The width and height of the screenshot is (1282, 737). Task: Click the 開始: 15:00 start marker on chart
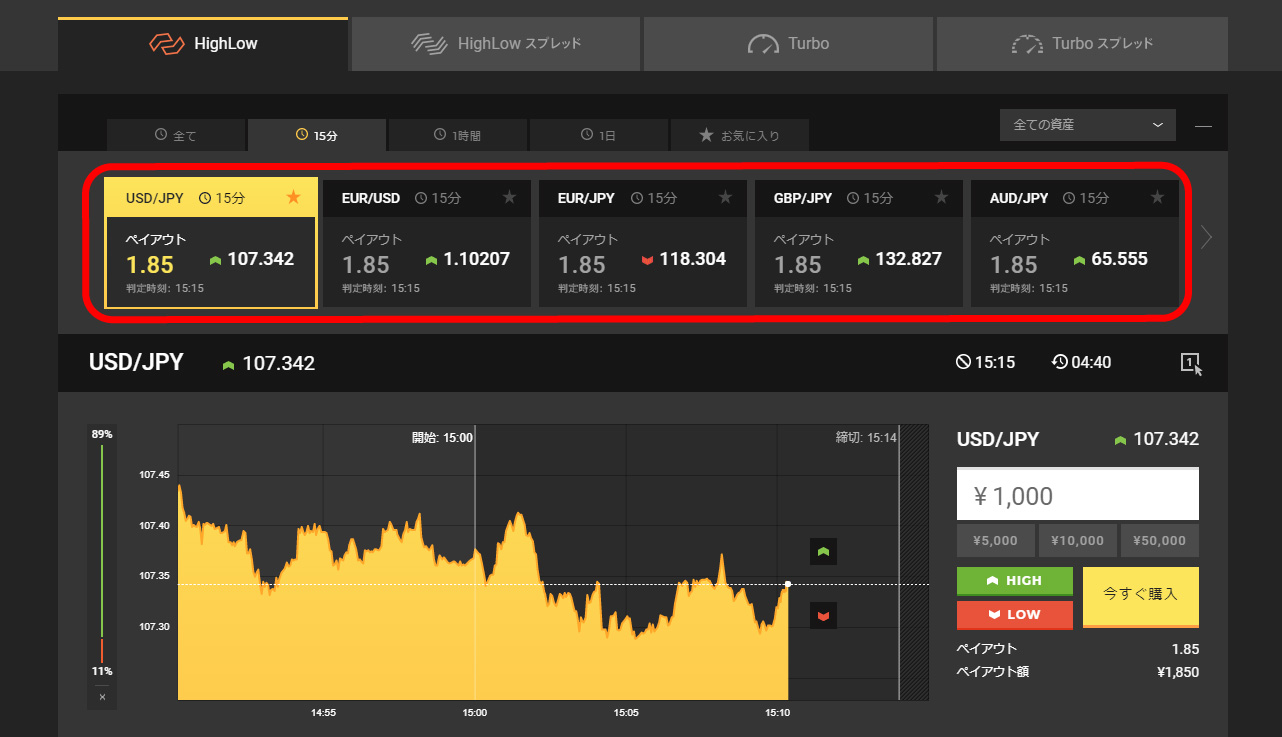pyautogui.click(x=443, y=437)
